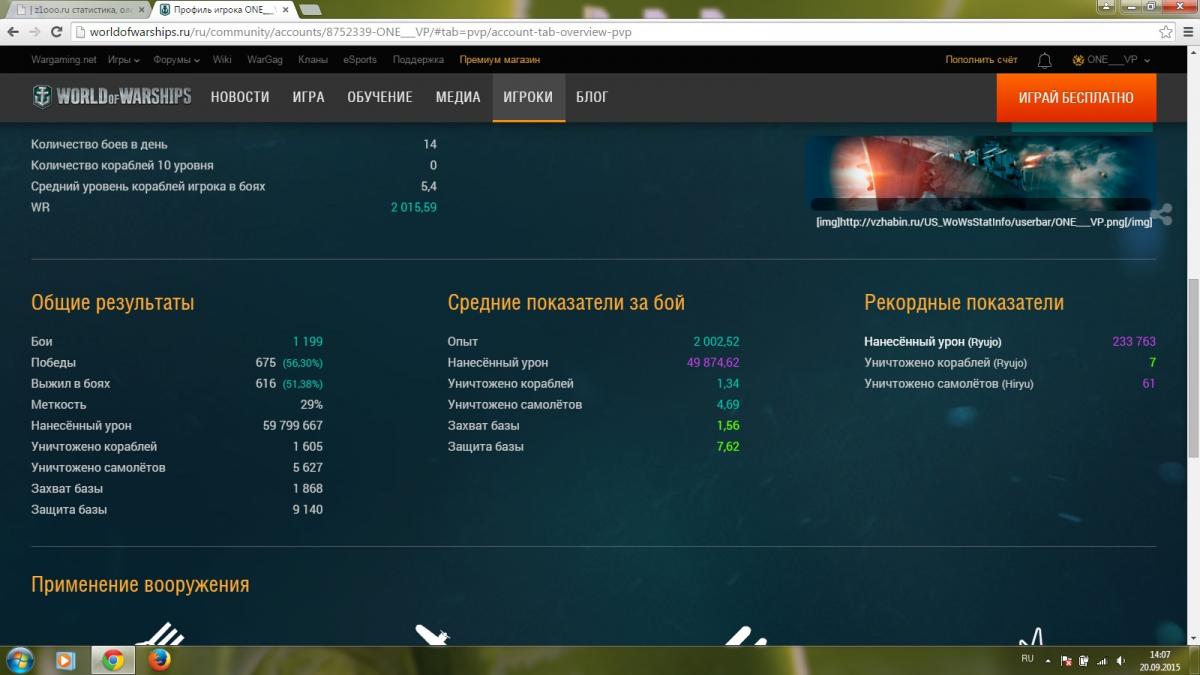Click the Пополнить счёт link
1200x675 pixels.
pos(981,60)
